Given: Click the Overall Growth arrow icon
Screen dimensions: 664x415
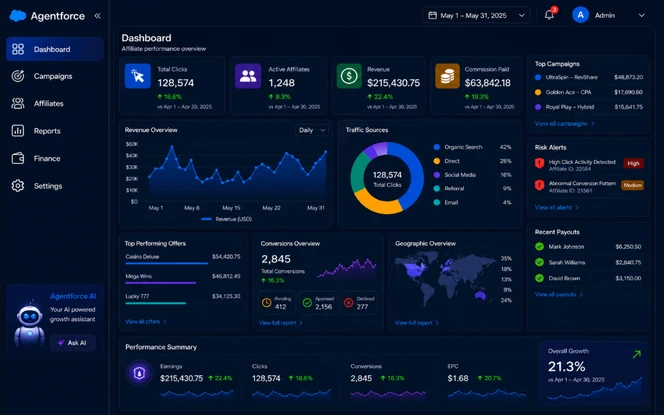Looking at the screenshot, I should 636,354.
